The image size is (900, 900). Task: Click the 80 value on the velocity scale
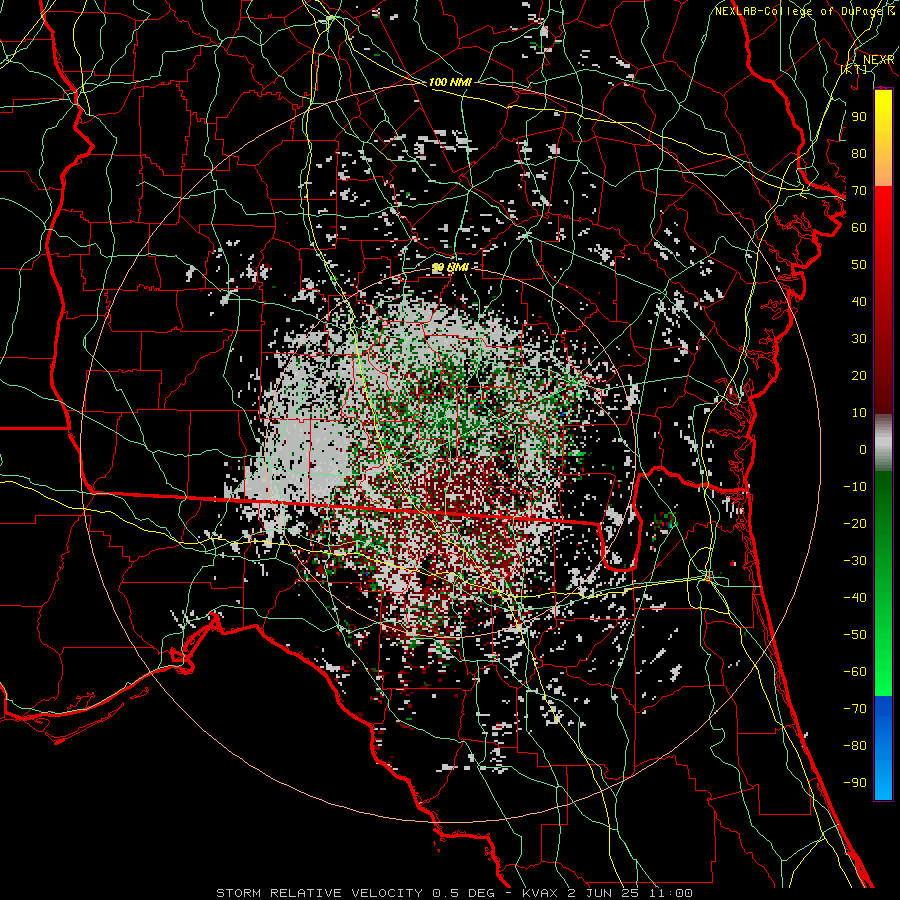tap(859, 153)
